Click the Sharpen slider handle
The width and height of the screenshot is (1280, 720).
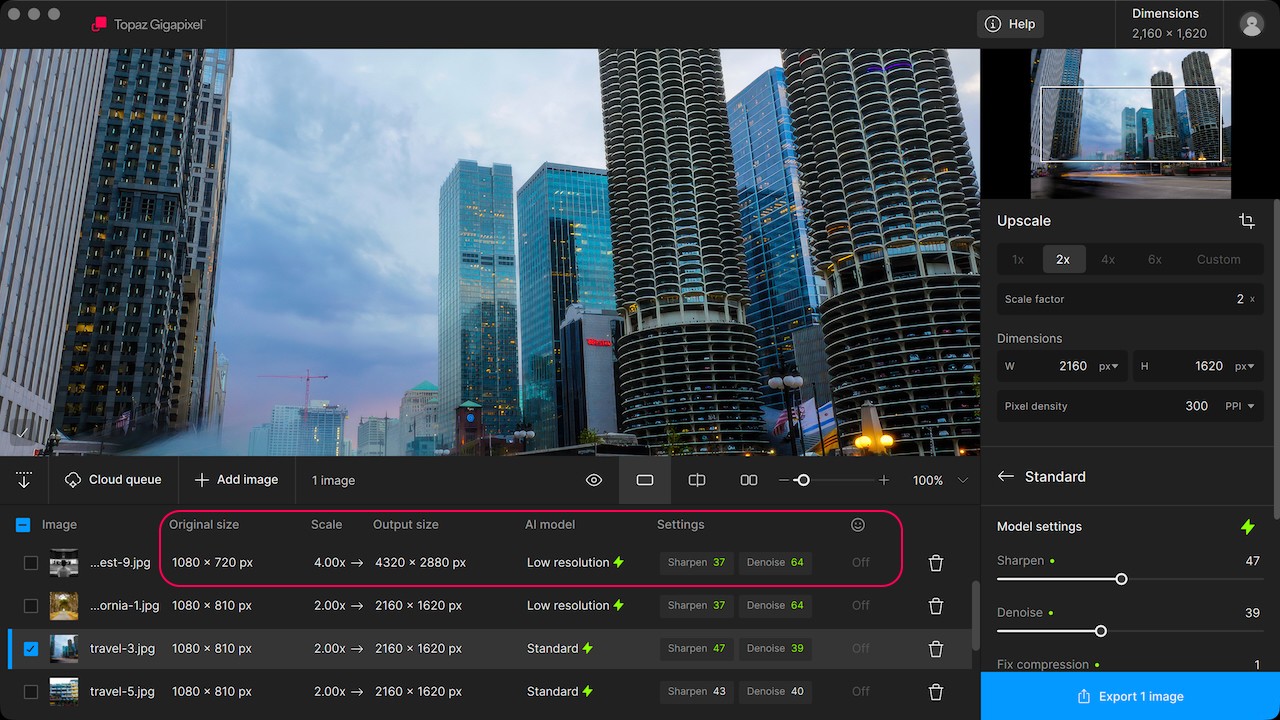coord(1121,579)
